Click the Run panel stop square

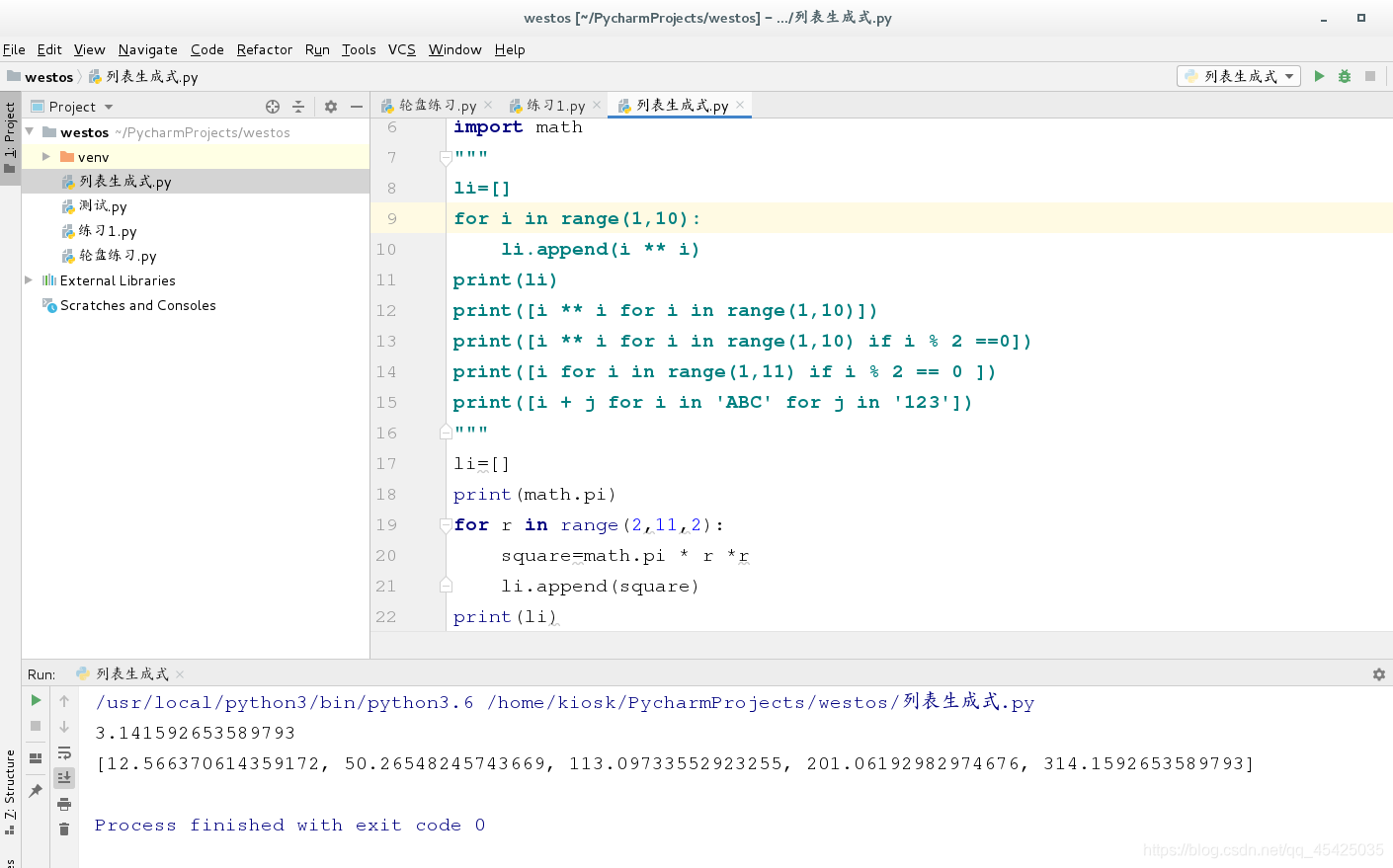[x=36, y=726]
